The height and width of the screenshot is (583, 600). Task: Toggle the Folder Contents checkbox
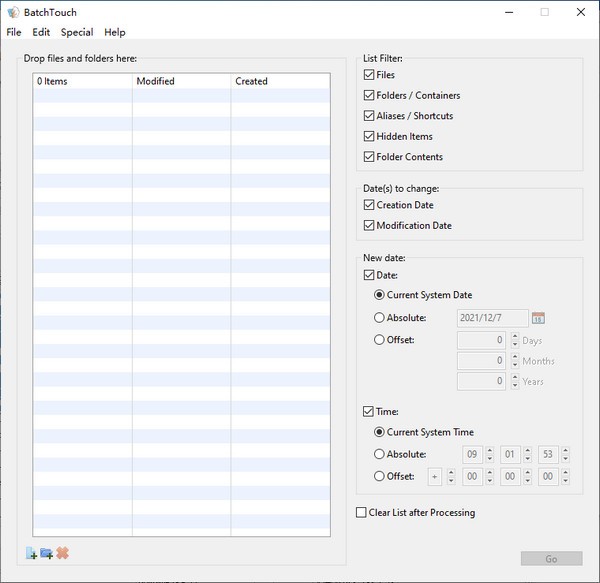(x=369, y=156)
